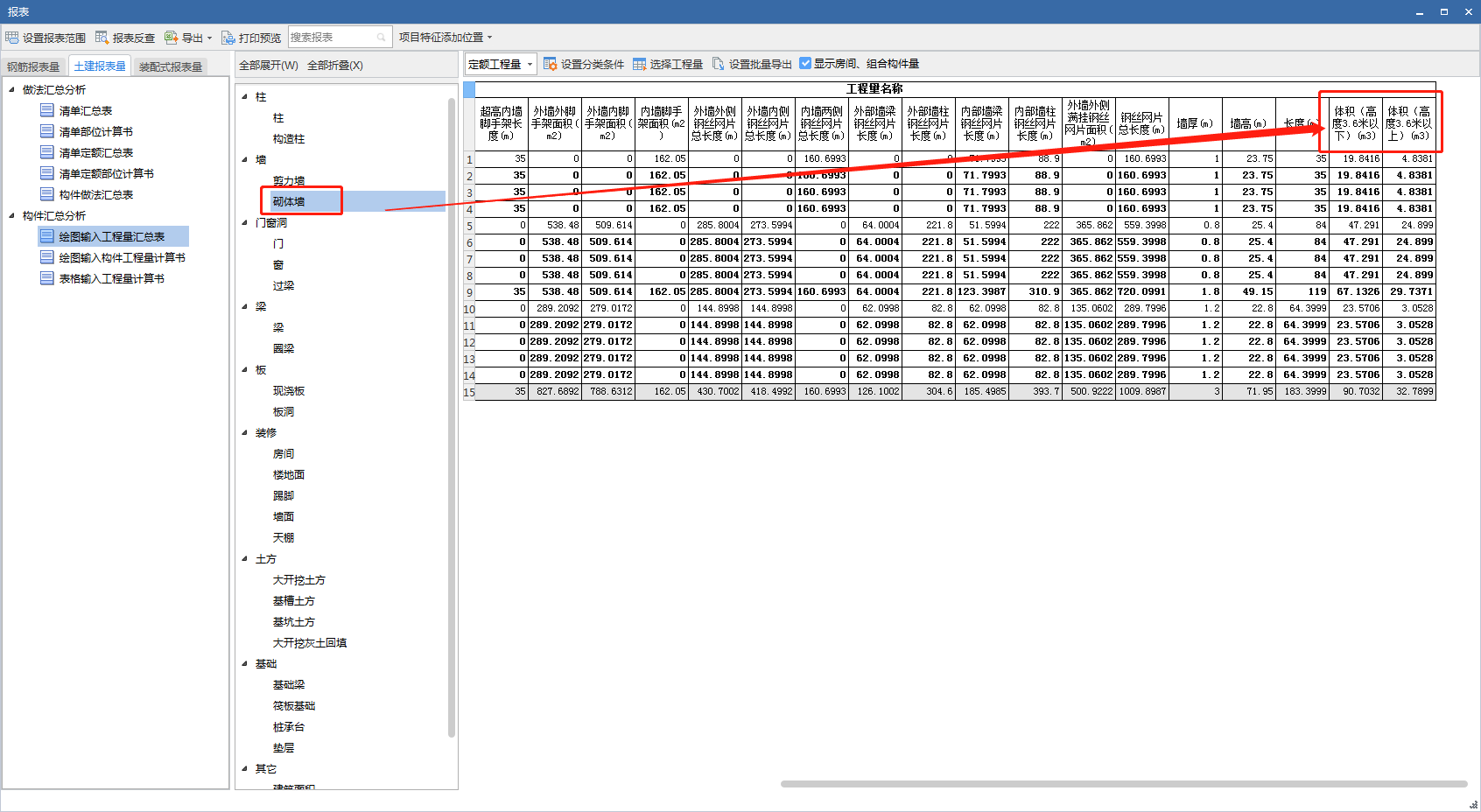
Task: Click the 清单汇总表 report icon
Action: click(47, 110)
